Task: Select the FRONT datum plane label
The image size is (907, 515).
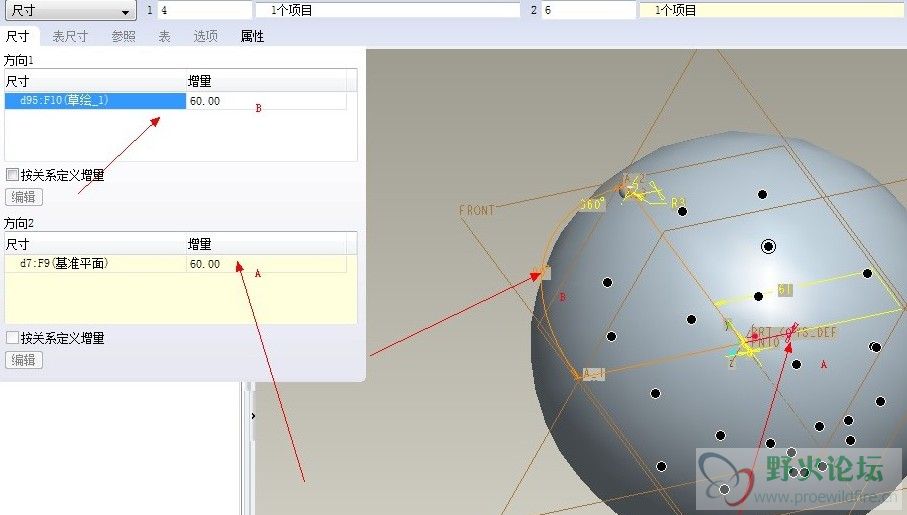Action: [477, 210]
